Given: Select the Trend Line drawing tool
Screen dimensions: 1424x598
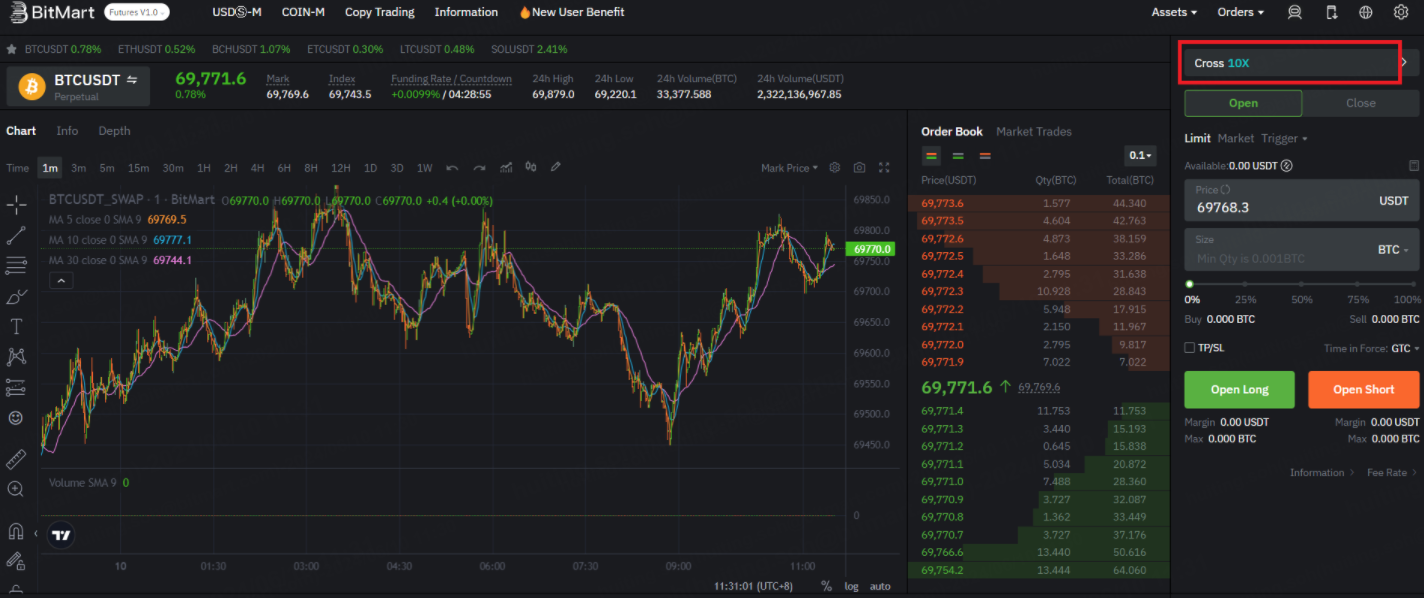Looking at the screenshot, I should 15,235.
